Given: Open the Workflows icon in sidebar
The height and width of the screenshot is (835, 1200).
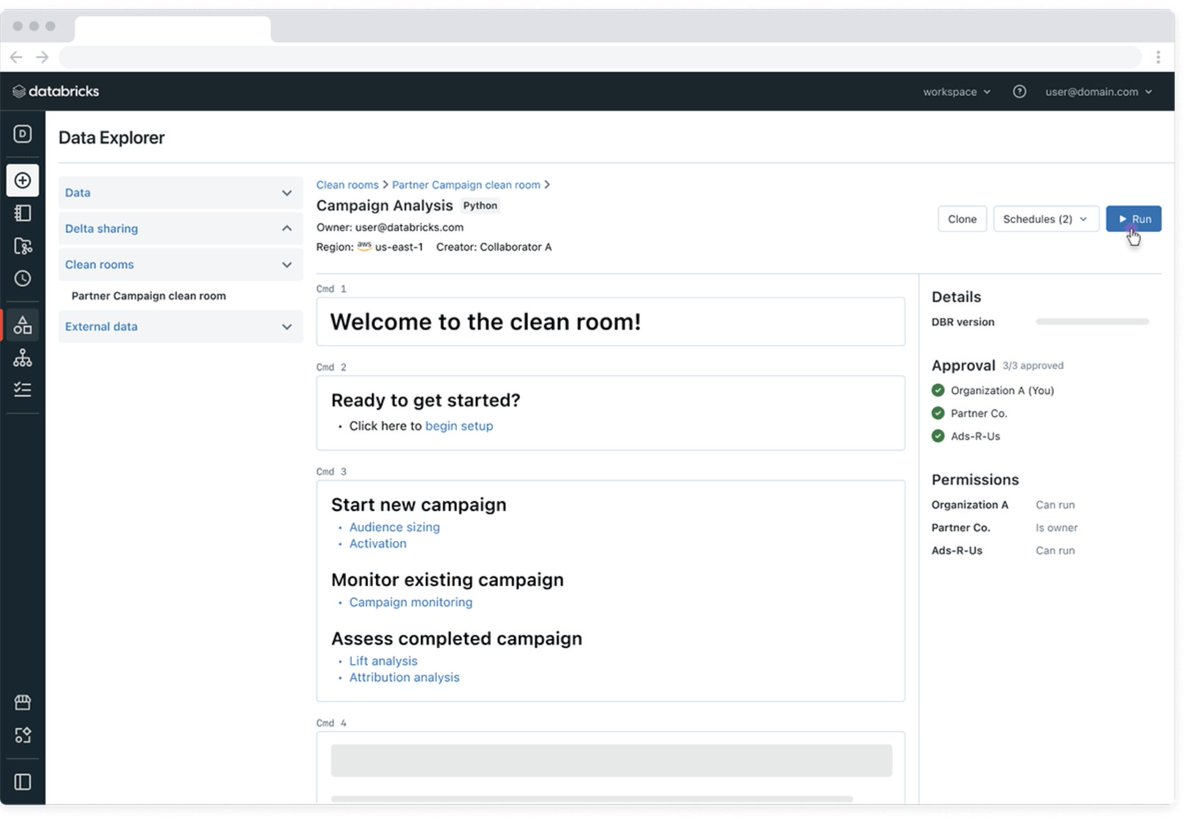Looking at the screenshot, I should tap(22, 389).
